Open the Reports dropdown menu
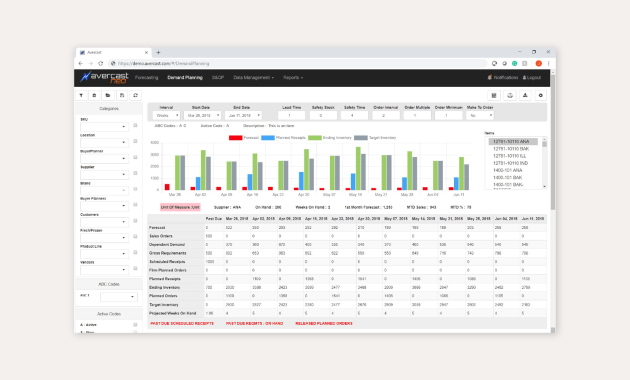The image size is (630, 380). click(x=293, y=78)
